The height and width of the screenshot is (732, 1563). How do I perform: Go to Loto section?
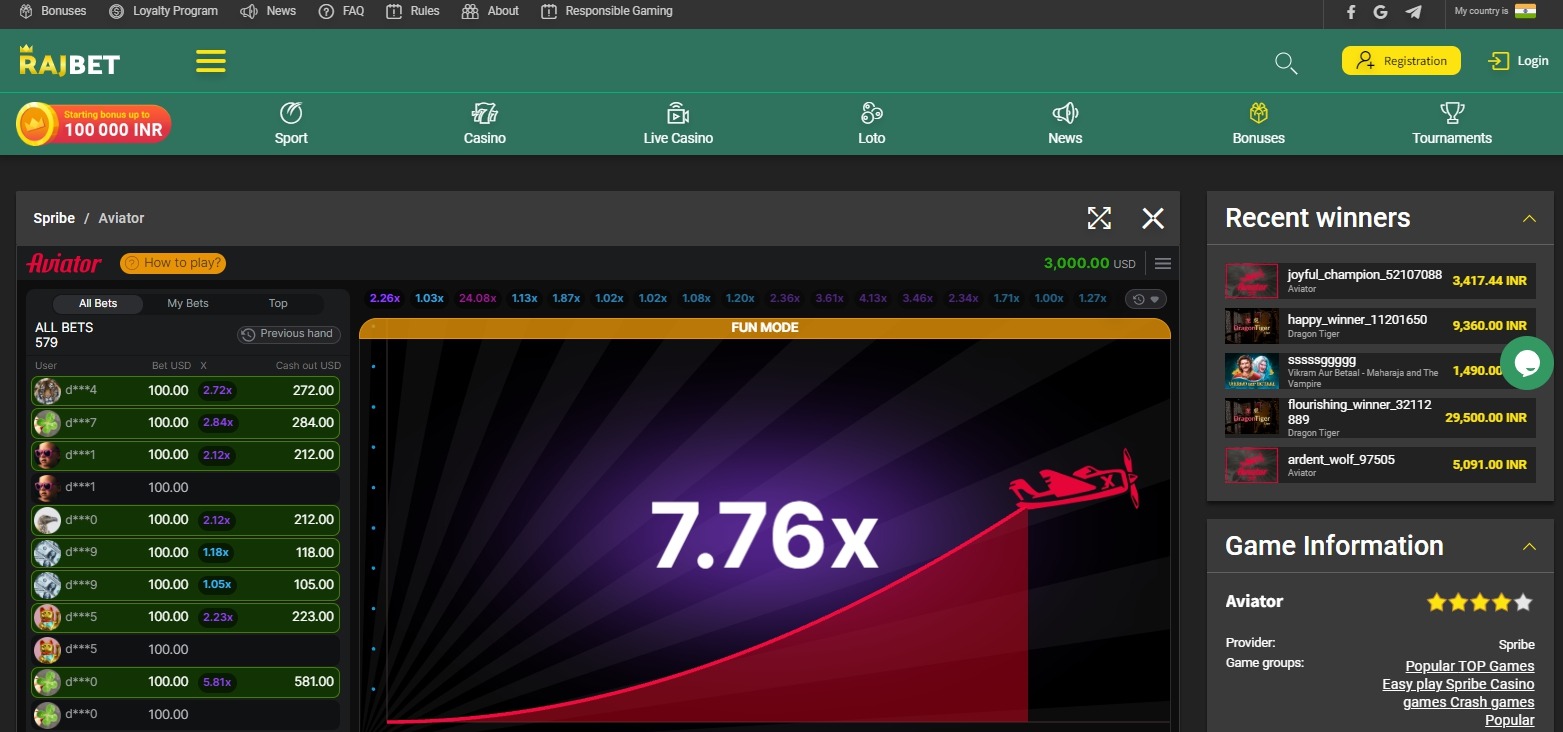pyautogui.click(x=872, y=124)
